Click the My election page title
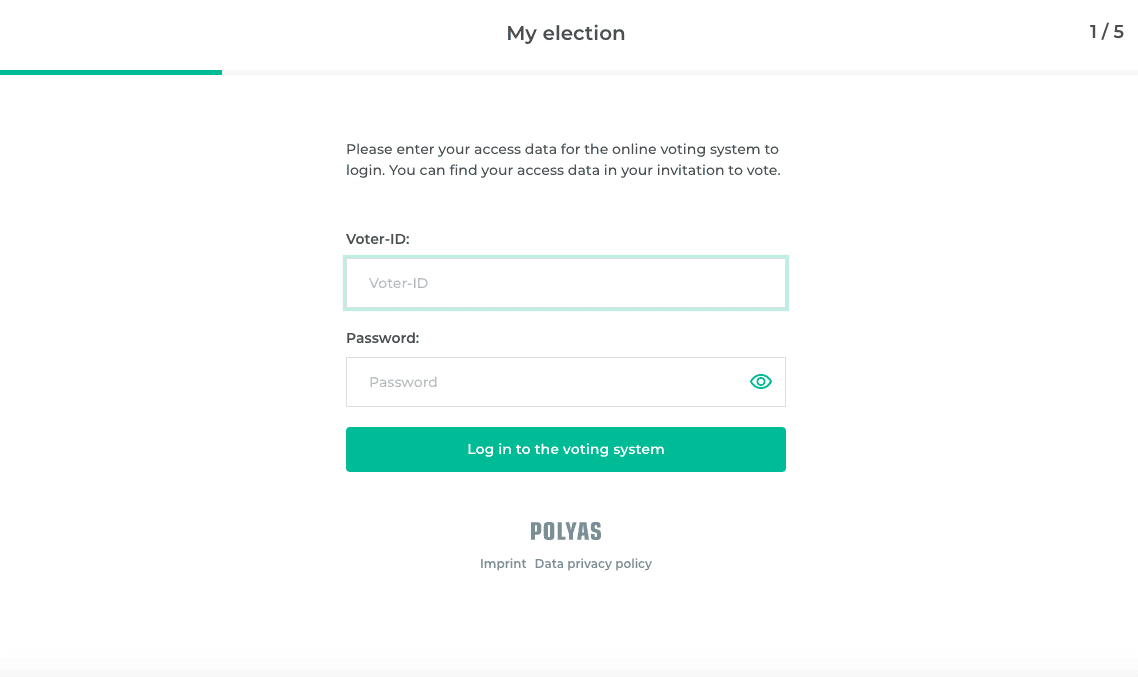 pyautogui.click(x=566, y=33)
